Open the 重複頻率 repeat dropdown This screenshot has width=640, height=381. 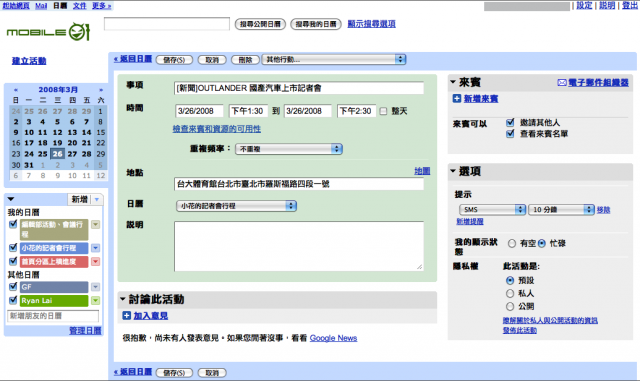coord(289,149)
